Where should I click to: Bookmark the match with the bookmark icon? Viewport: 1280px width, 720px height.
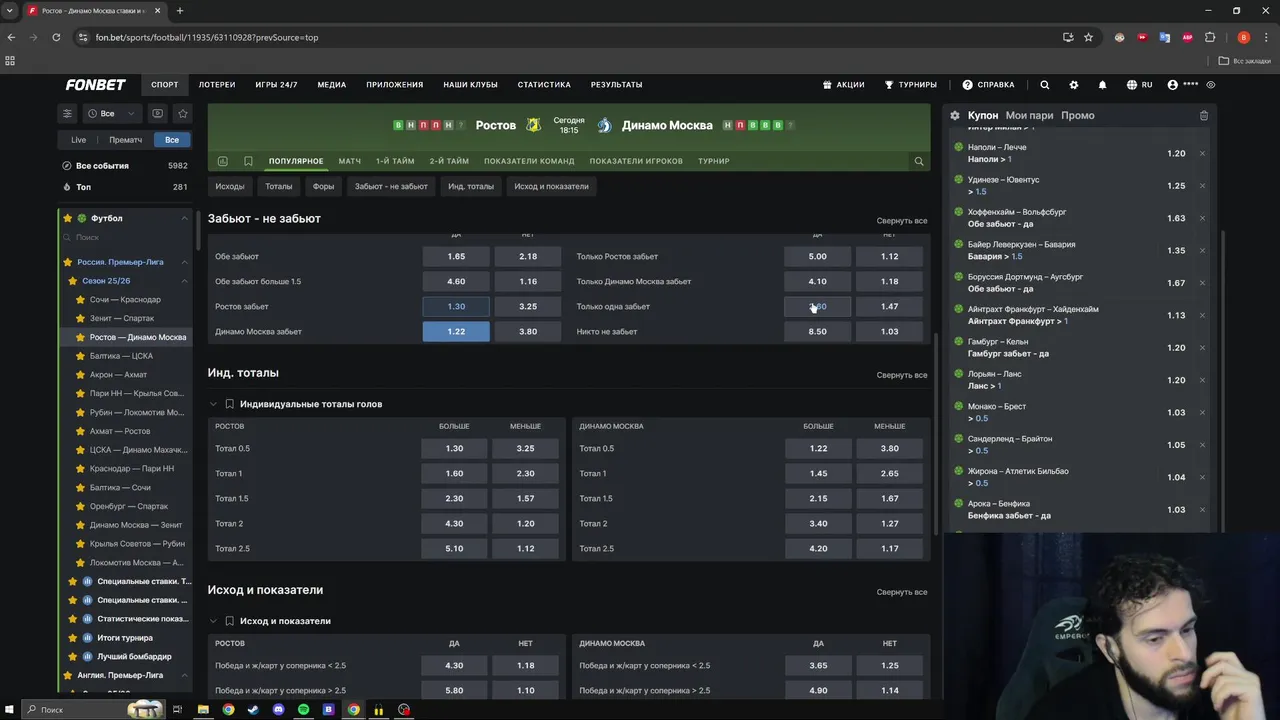tap(248, 161)
